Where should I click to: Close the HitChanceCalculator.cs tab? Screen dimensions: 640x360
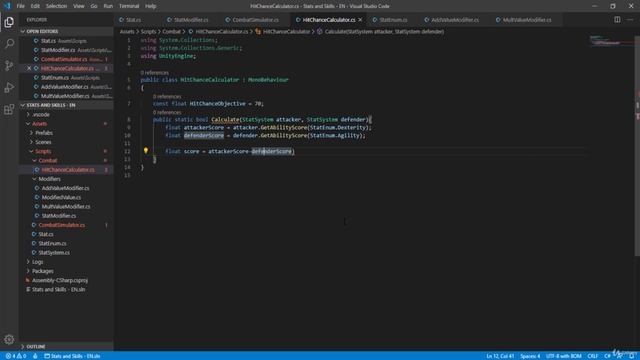(360, 20)
